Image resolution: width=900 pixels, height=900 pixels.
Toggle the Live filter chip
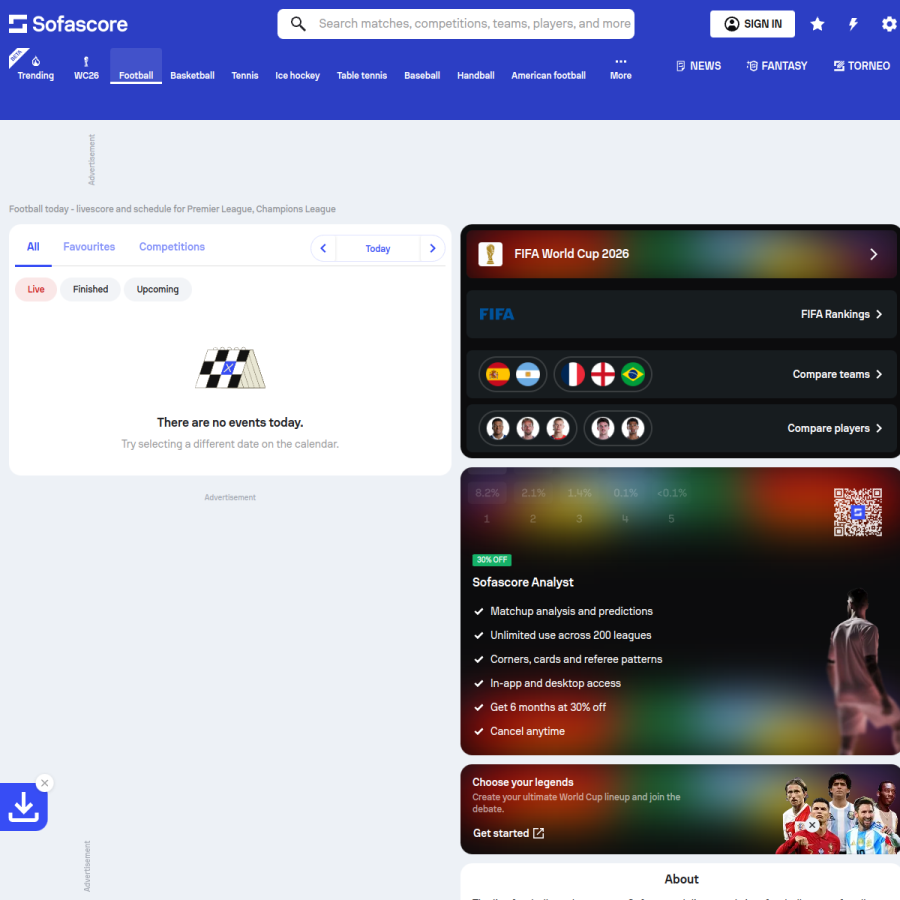click(36, 289)
